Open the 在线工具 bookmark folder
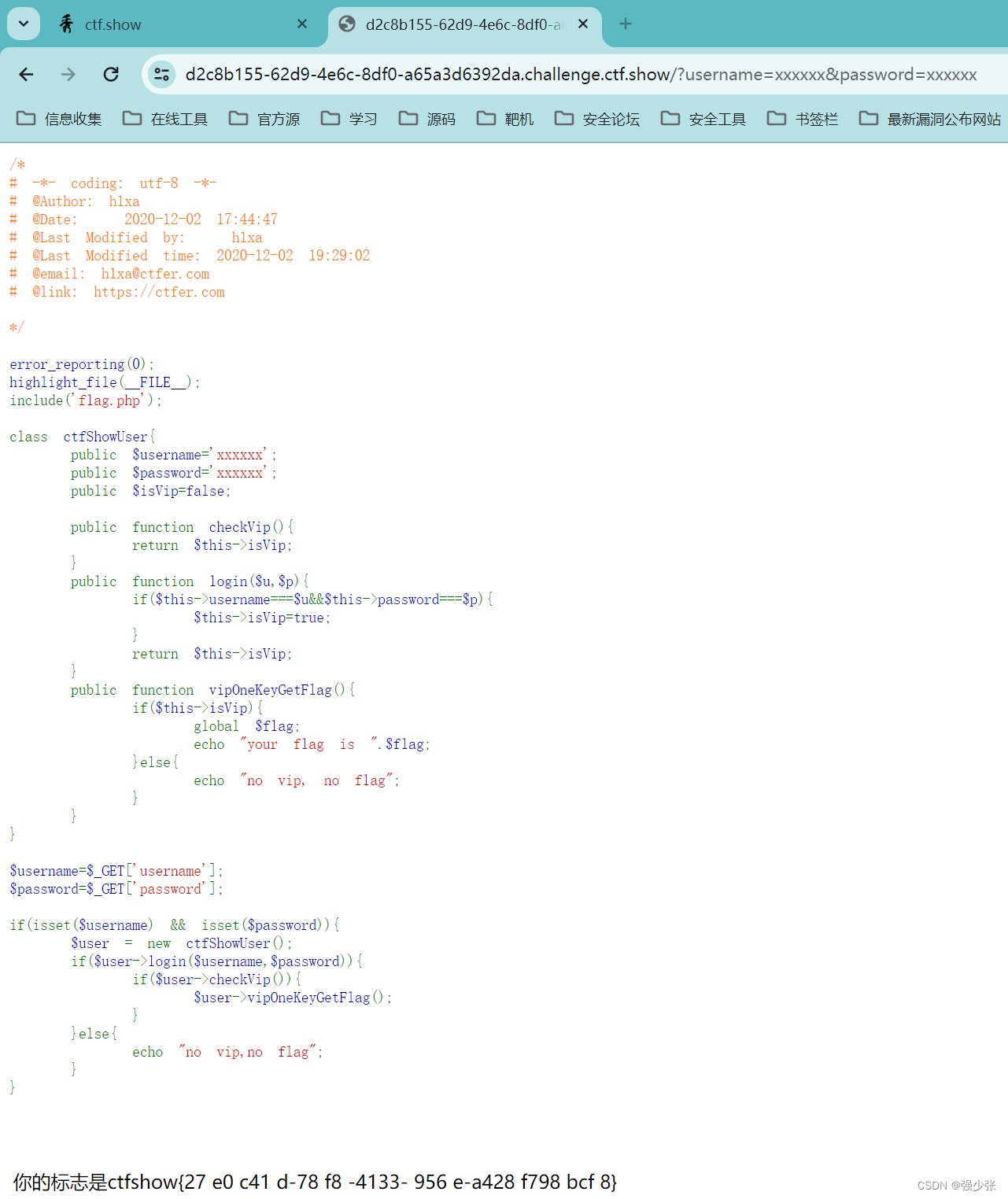1008x1199 pixels. 165,119
